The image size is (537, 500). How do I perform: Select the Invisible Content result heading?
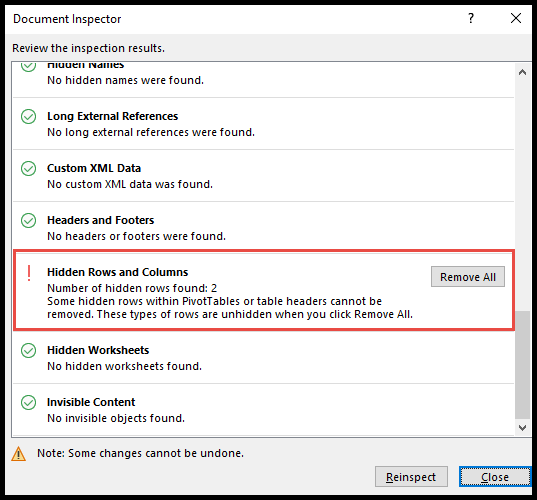tap(91, 402)
